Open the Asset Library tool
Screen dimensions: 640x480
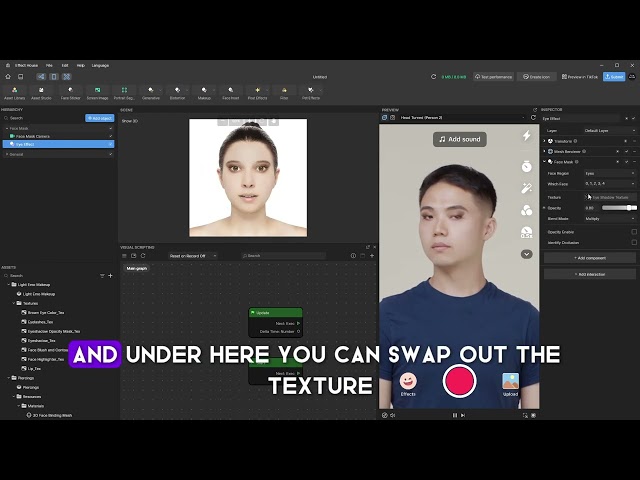coord(14,93)
